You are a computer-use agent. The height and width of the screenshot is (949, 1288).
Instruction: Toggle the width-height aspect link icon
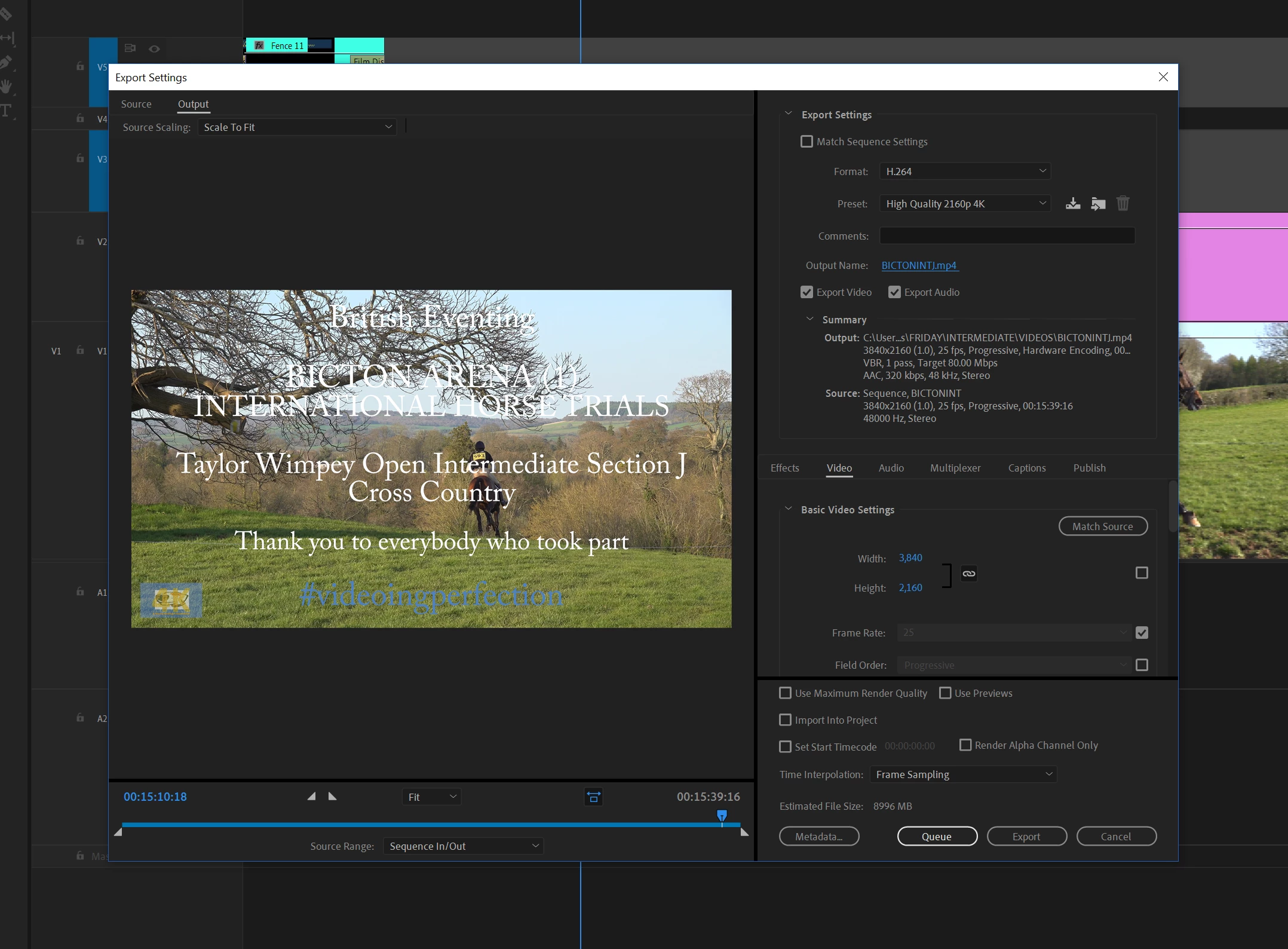[x=969, y=574]
